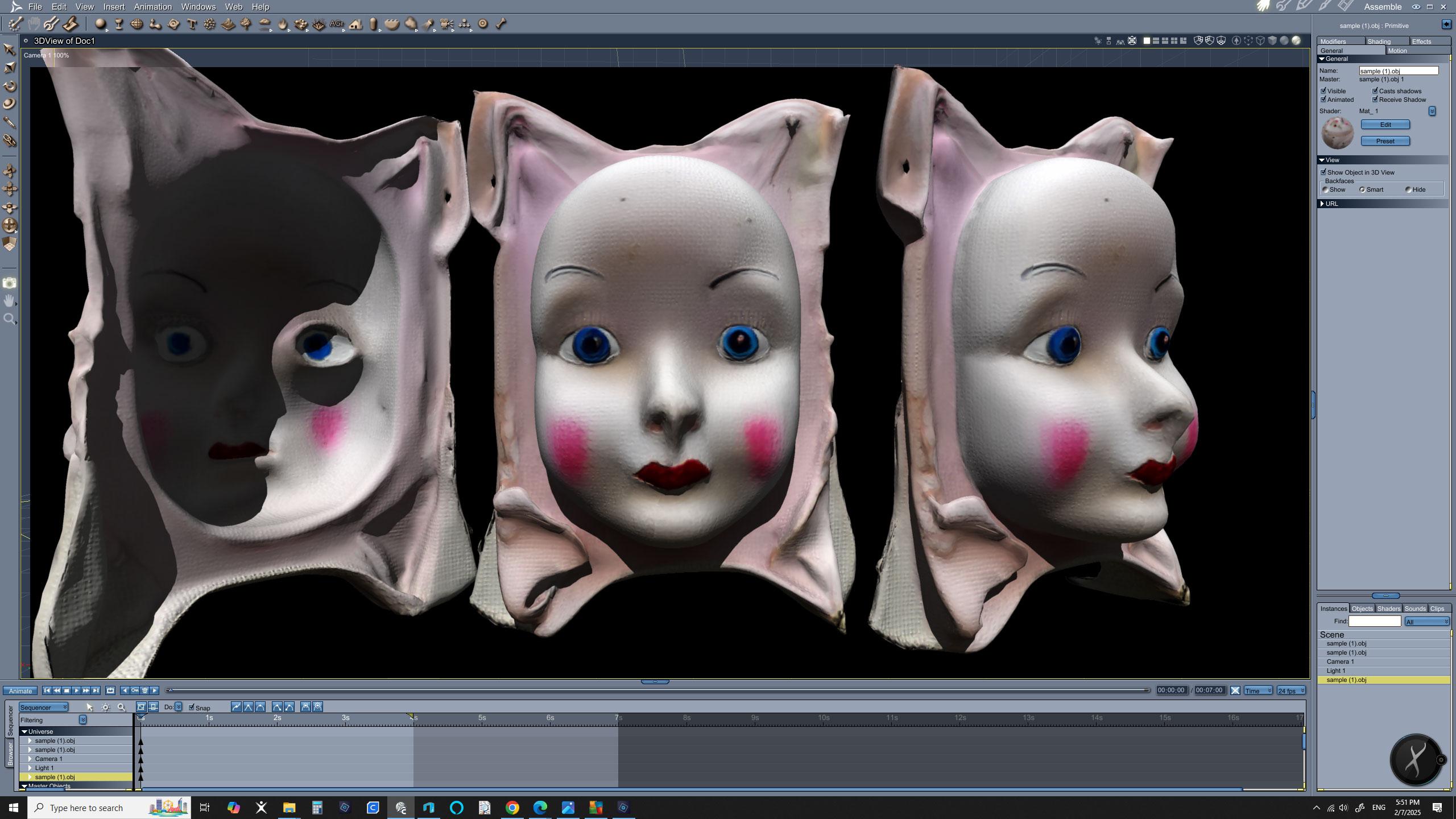Screen dimensions: 1456x819
Task: Click the Mat_1 shader preview swatch
Action: (x=1337, y=133)
